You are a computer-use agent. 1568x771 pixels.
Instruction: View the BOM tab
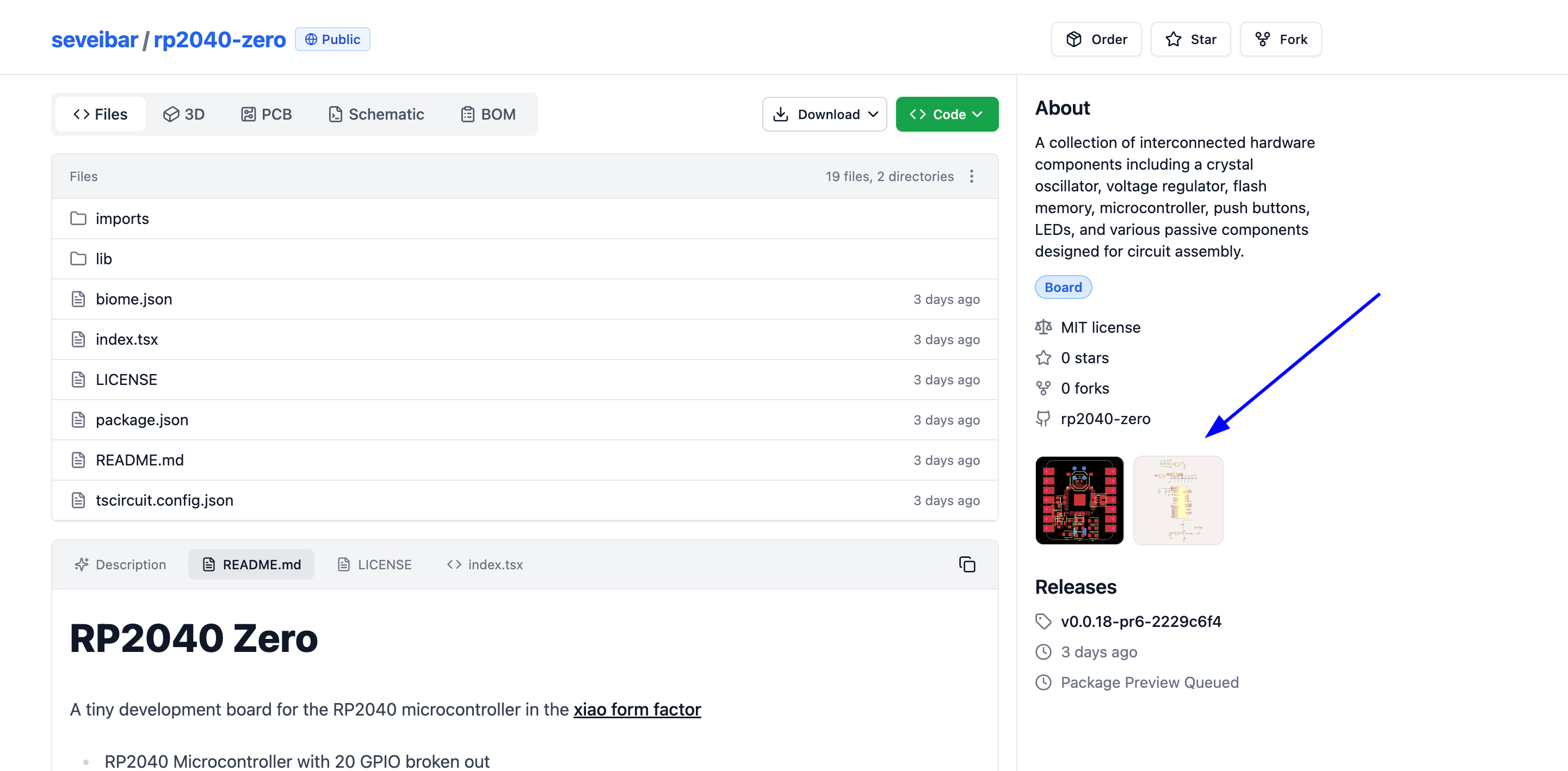point(488,114)
